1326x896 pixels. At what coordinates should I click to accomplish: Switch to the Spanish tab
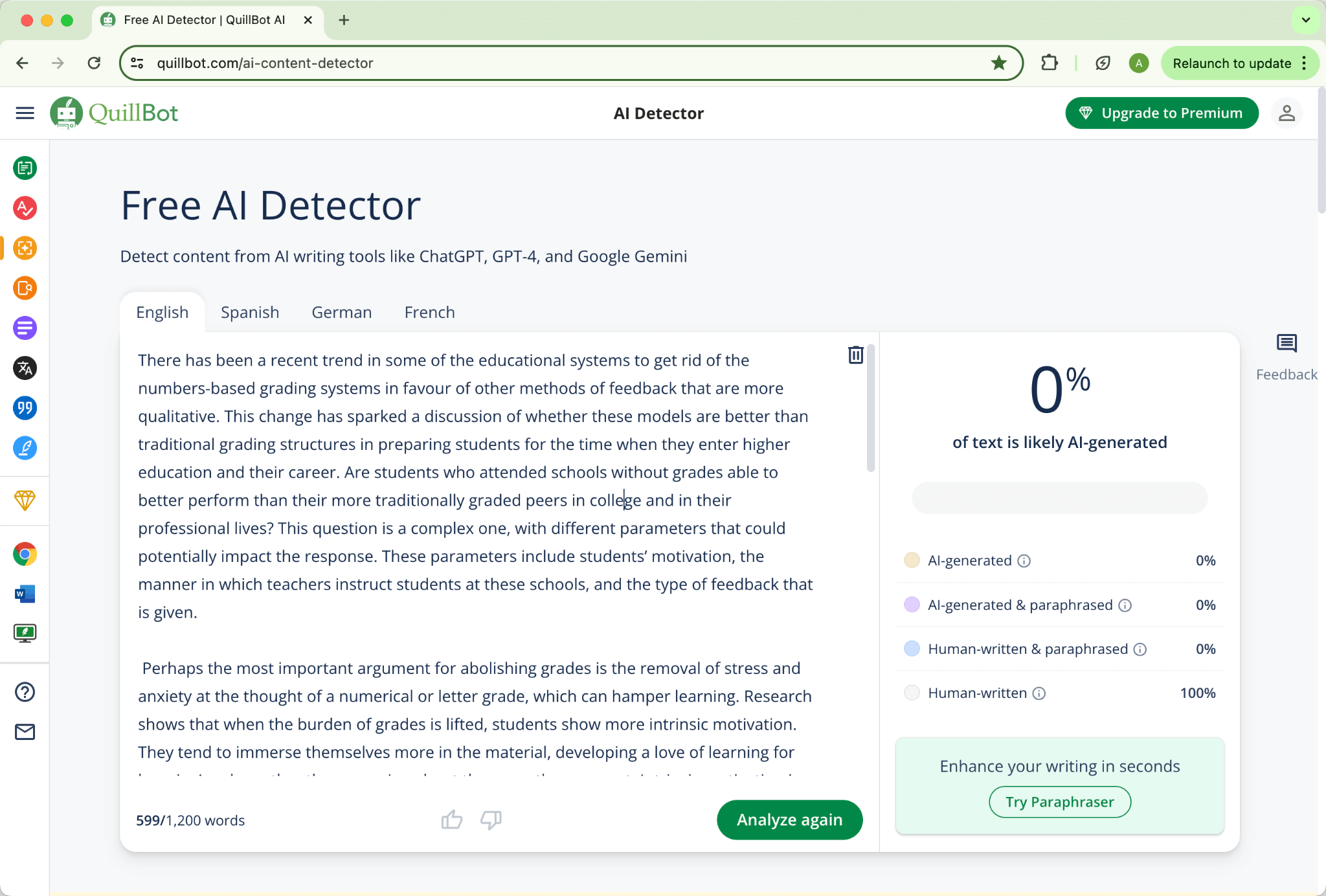tap(250, 312)
